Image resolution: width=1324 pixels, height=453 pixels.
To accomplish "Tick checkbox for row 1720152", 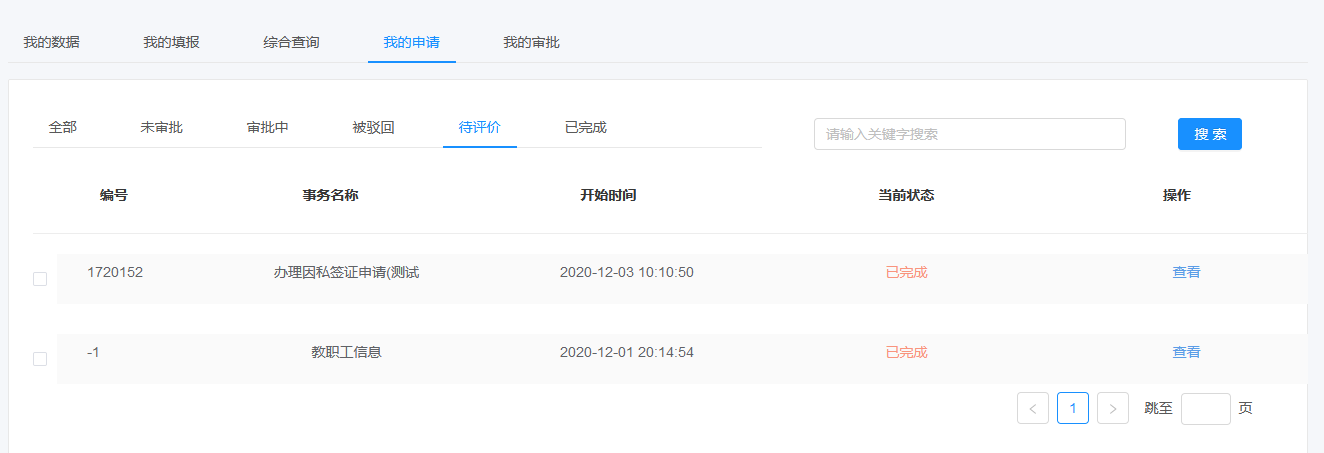I will pos(40,279).
